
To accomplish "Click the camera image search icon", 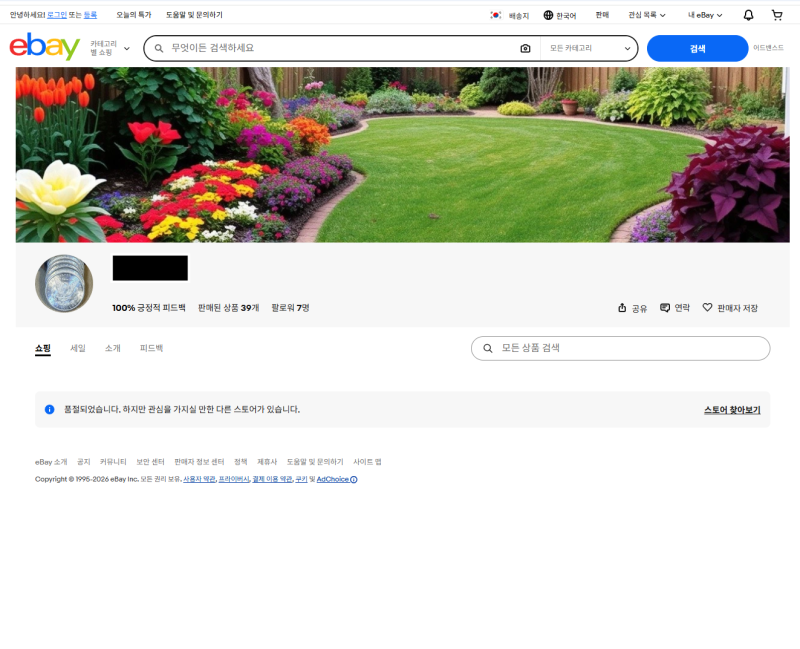I will (x=525, y=48).
